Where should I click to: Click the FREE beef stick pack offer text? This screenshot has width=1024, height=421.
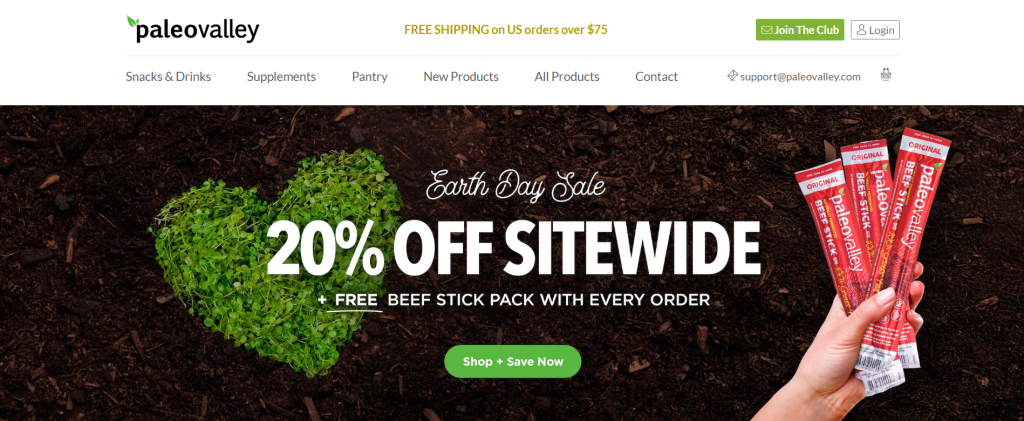pos(513,300)
